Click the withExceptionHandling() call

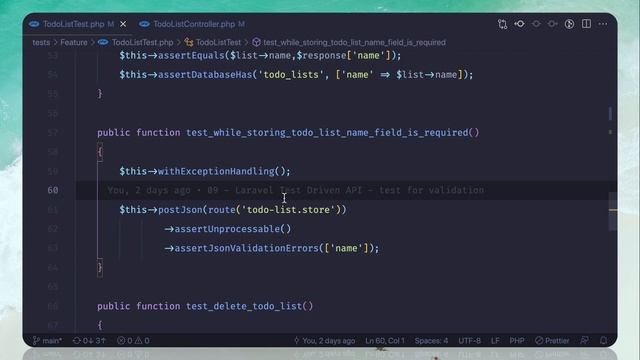[x=224, y=171]
